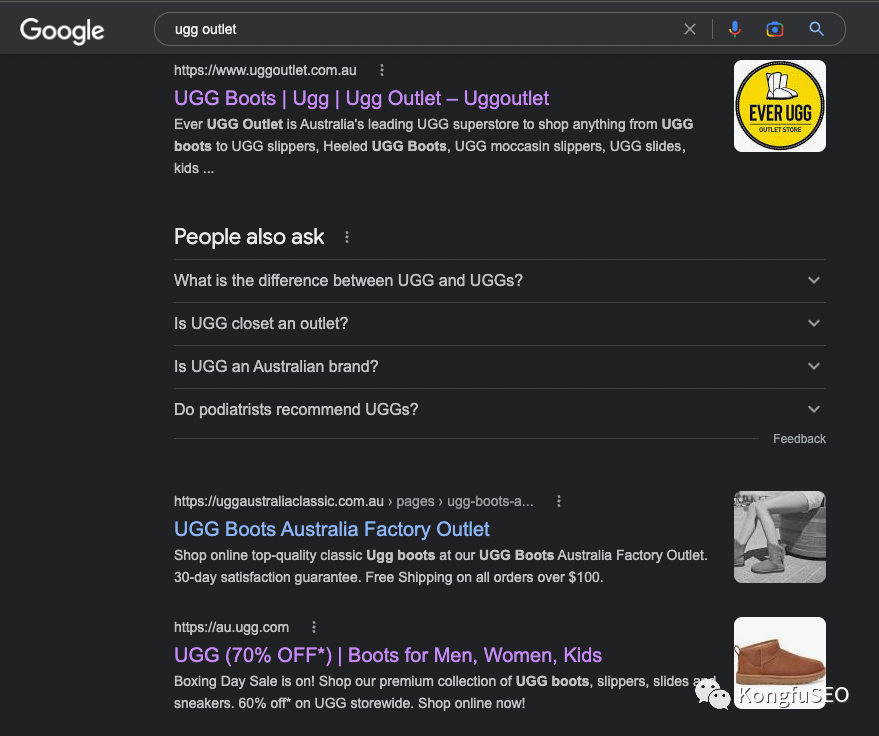This screenshot has width=879, height=736.
Task: Expand 'Is UGG closet an outlet?' question
Action: coord(499,323)
